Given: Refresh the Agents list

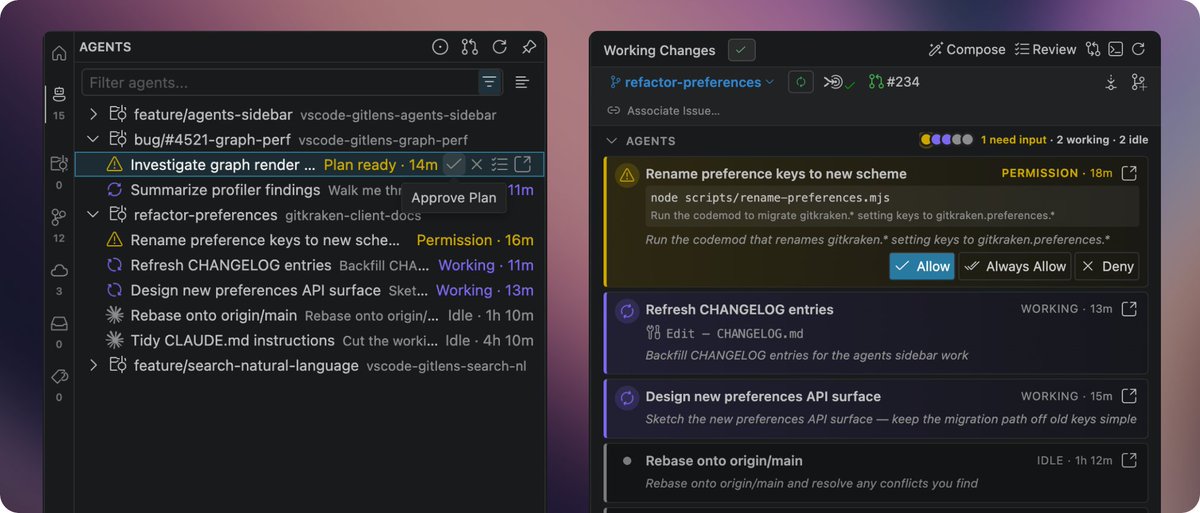Looking at the screenshot, I should tap(499, 47).
